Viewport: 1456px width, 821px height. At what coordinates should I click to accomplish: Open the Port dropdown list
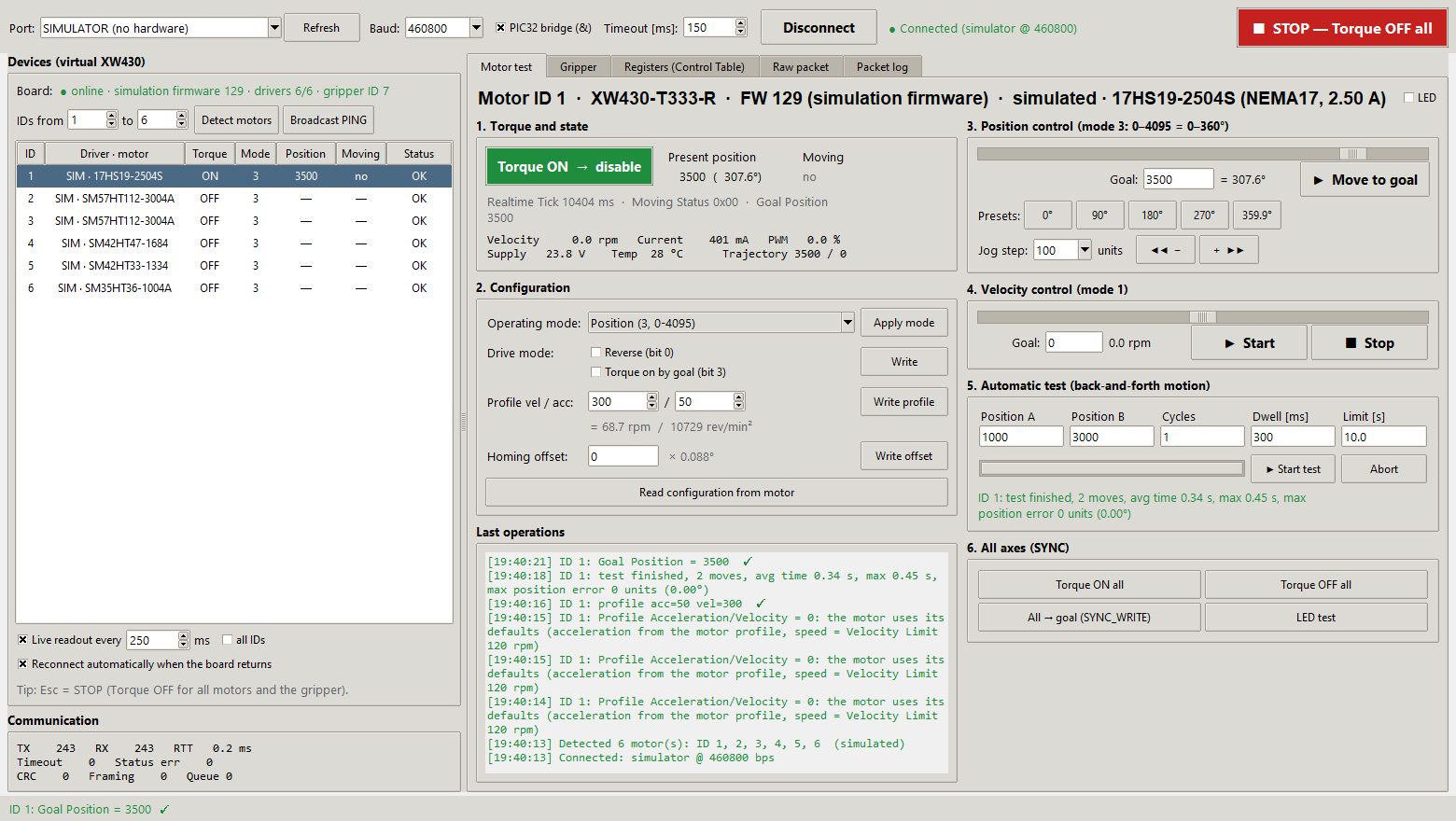coord(274,28)
